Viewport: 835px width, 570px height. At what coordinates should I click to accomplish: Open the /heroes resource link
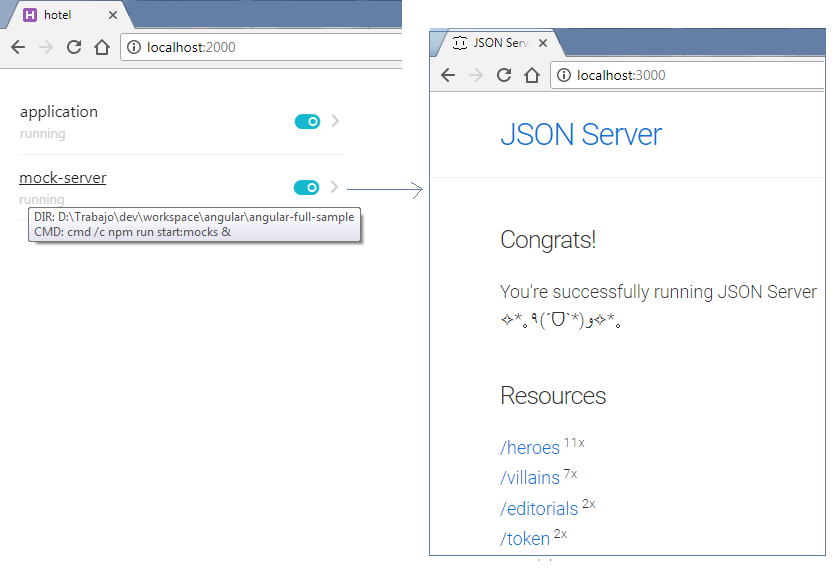pyautogui.click(x=530, y=447)
